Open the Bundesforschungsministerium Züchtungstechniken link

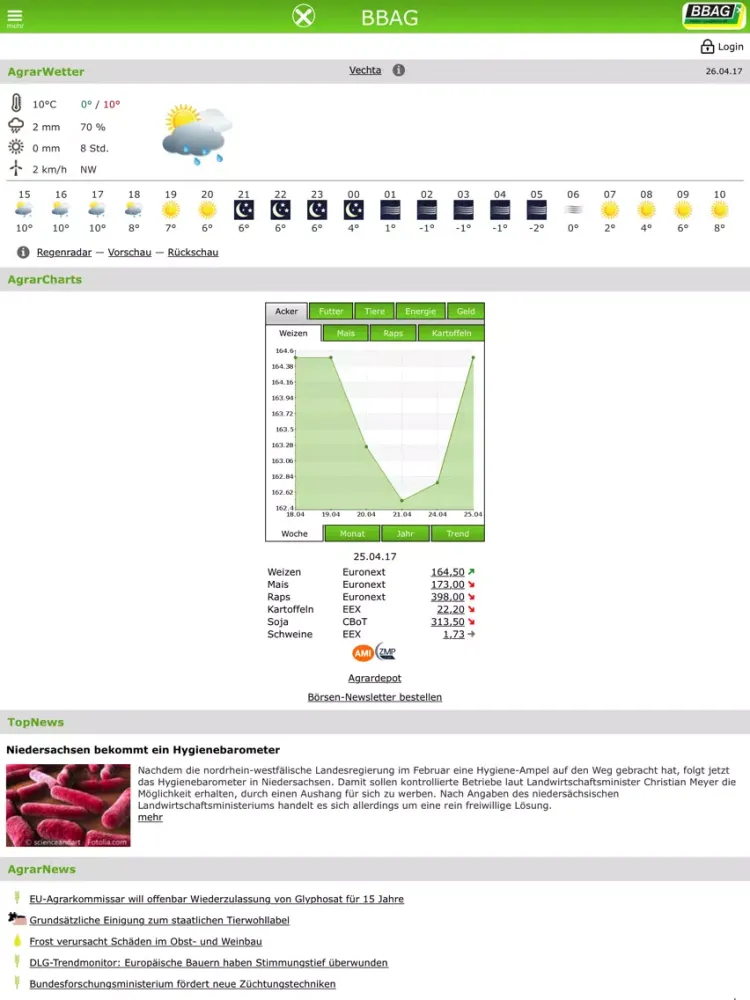point(182,983)
